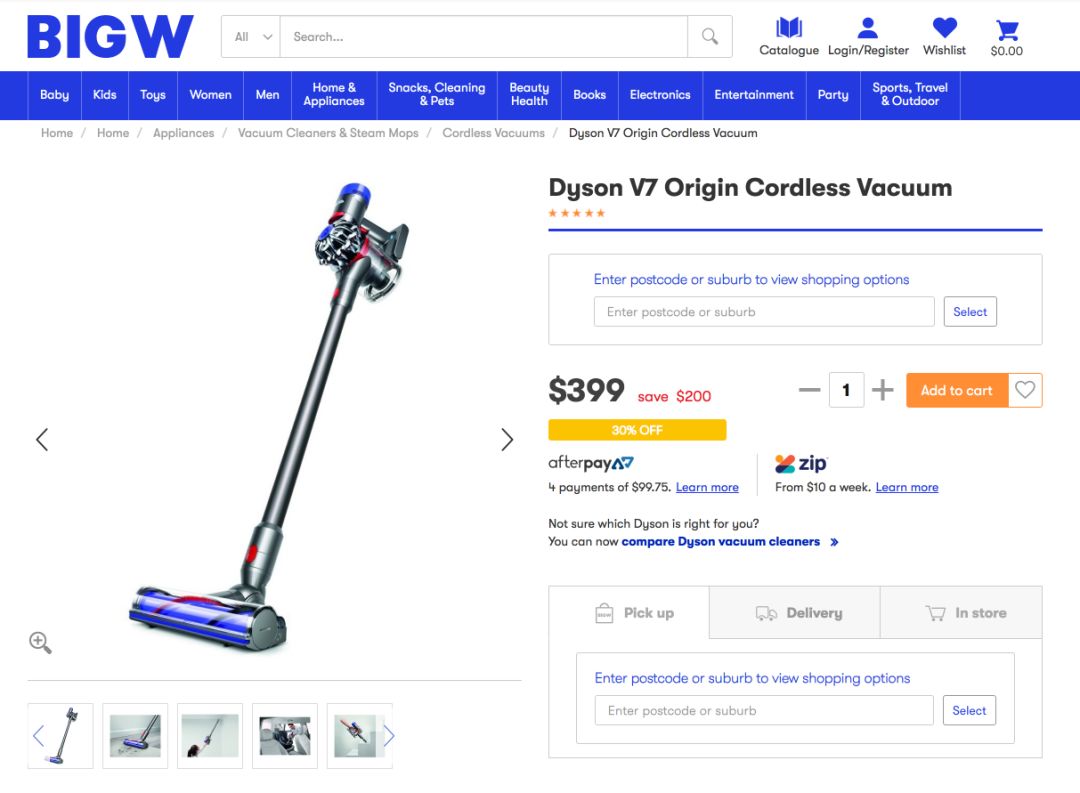Open the Login/Register person icon
This screenshot has width=1080, height=793.
(x=868, y=28)
